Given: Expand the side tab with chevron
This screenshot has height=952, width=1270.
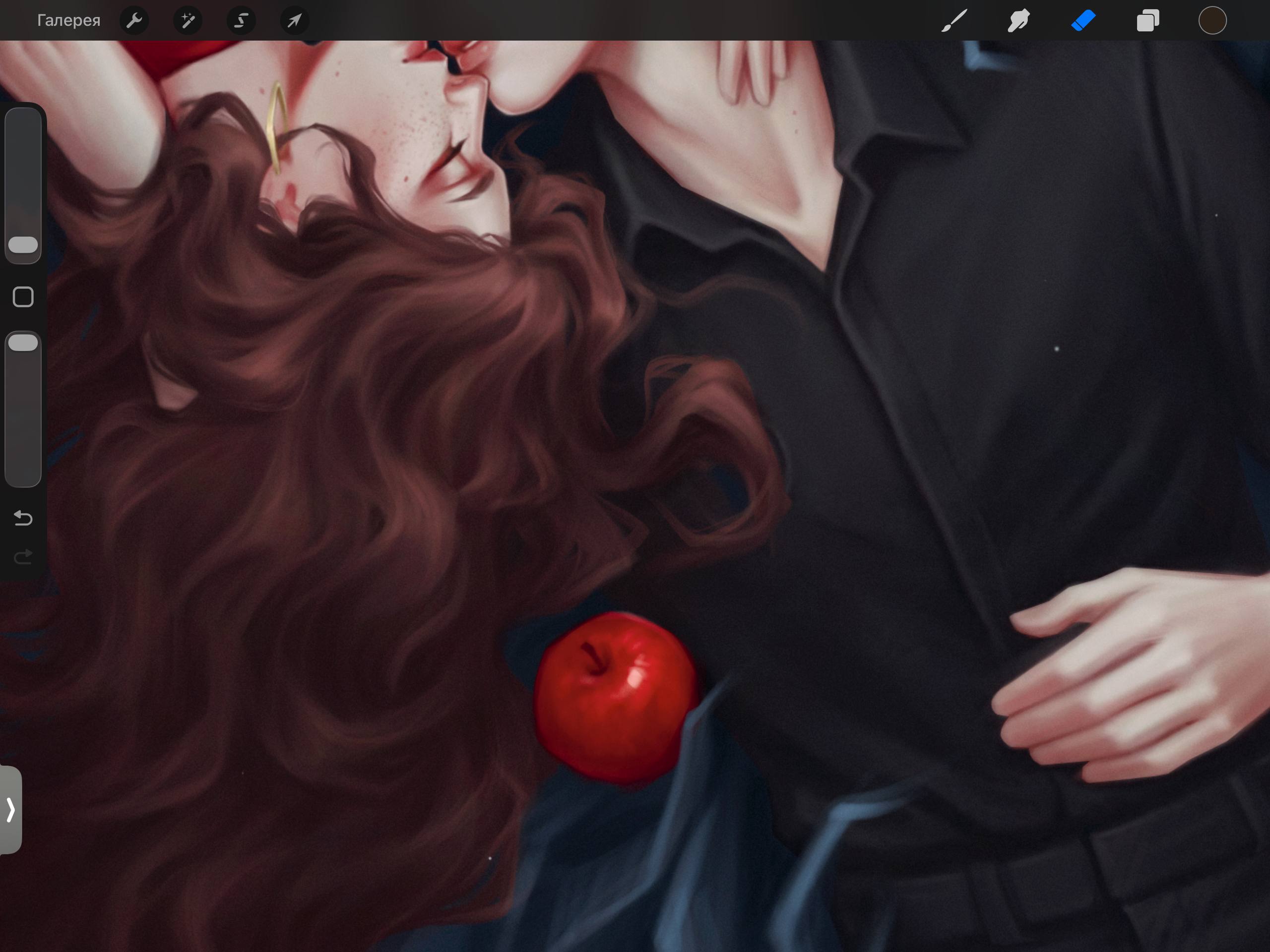Looking at the screenshot, I should pos(10,810).
